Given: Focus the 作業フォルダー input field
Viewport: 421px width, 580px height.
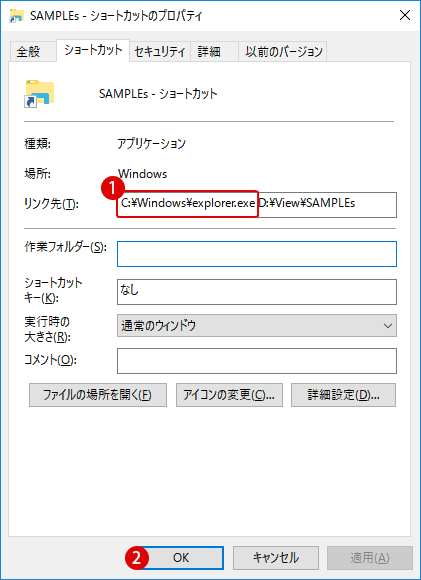Looking at the screenshot, I should [257, 254].
